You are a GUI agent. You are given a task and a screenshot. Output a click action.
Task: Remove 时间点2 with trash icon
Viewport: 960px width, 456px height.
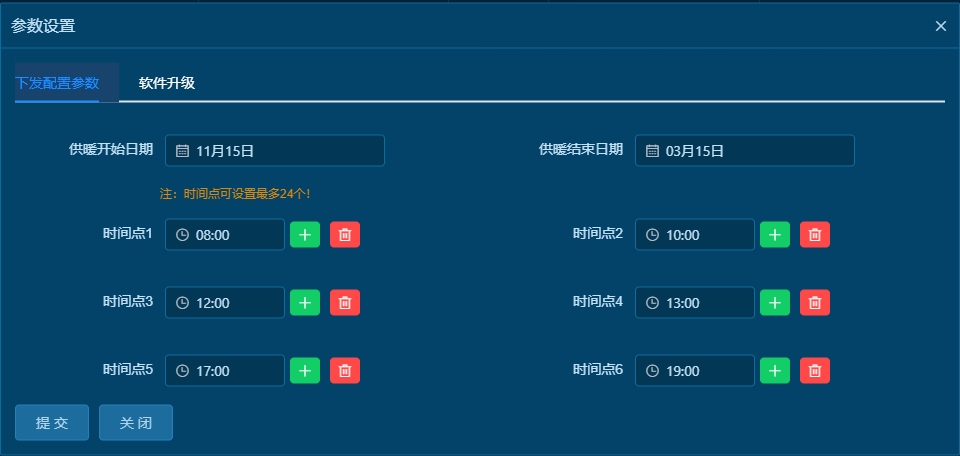point(815,235)
